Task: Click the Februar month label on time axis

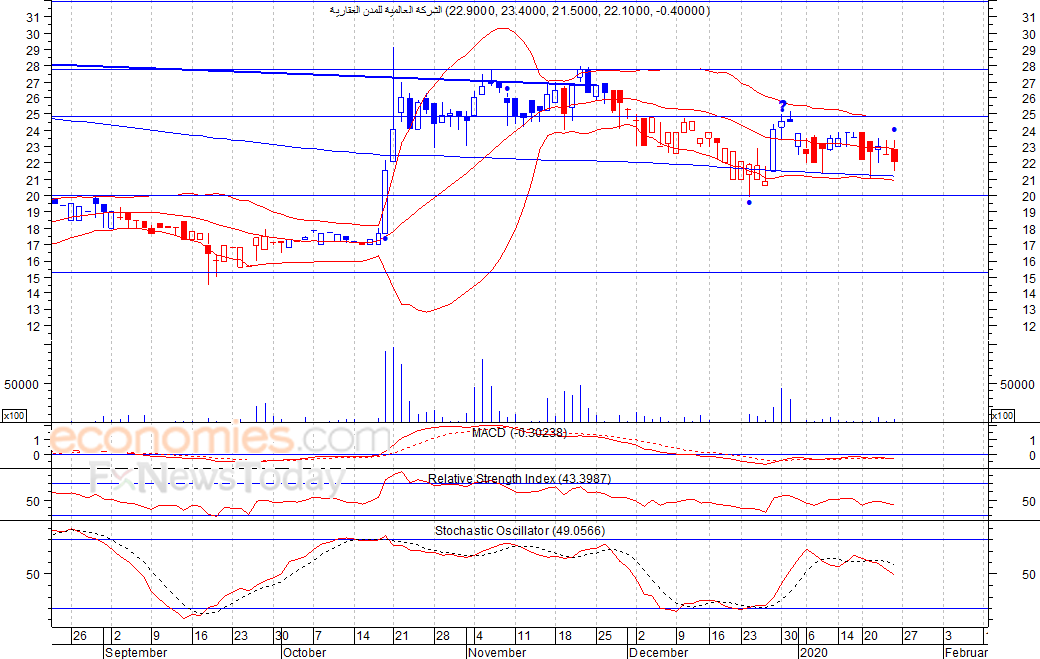Action: [966, 652]
